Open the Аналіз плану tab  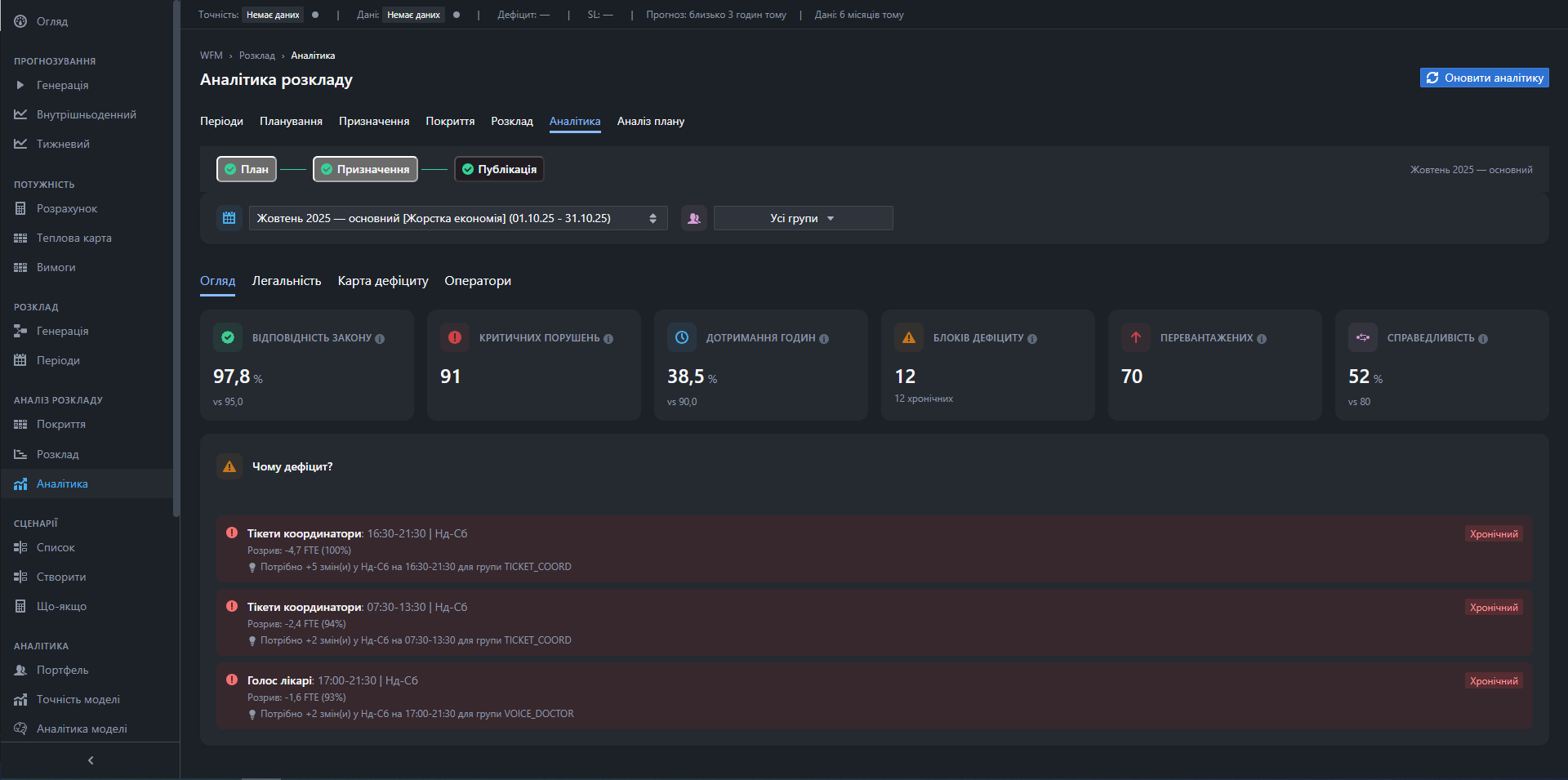click(650, 122)
